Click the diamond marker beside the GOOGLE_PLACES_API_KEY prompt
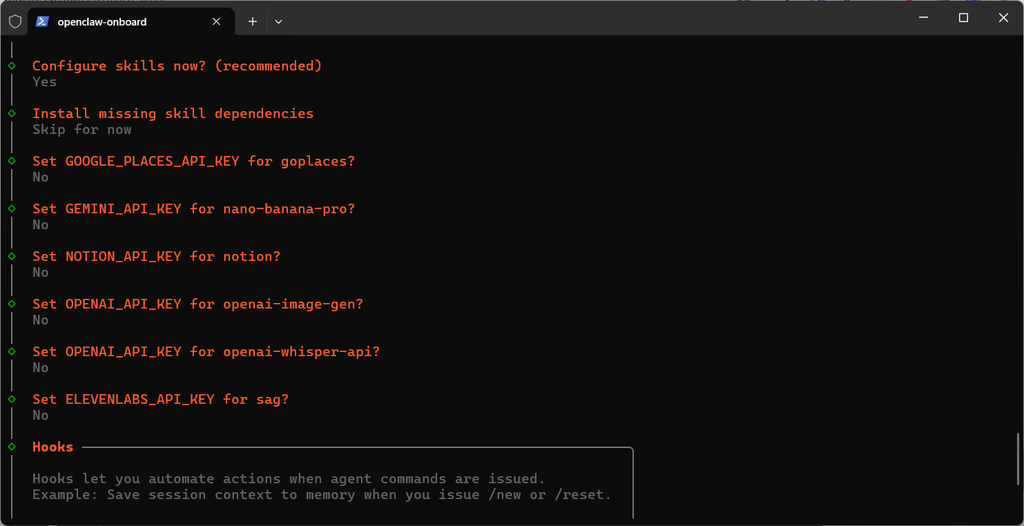 (x=12, y=161)
